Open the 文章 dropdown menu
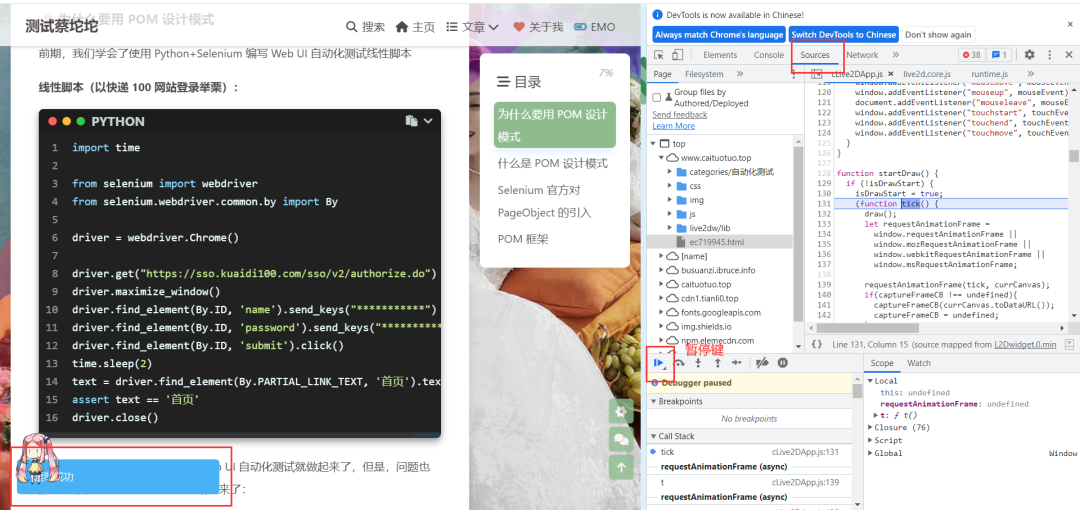Screen dimensions: 1080x510 [x=472, y=27]
